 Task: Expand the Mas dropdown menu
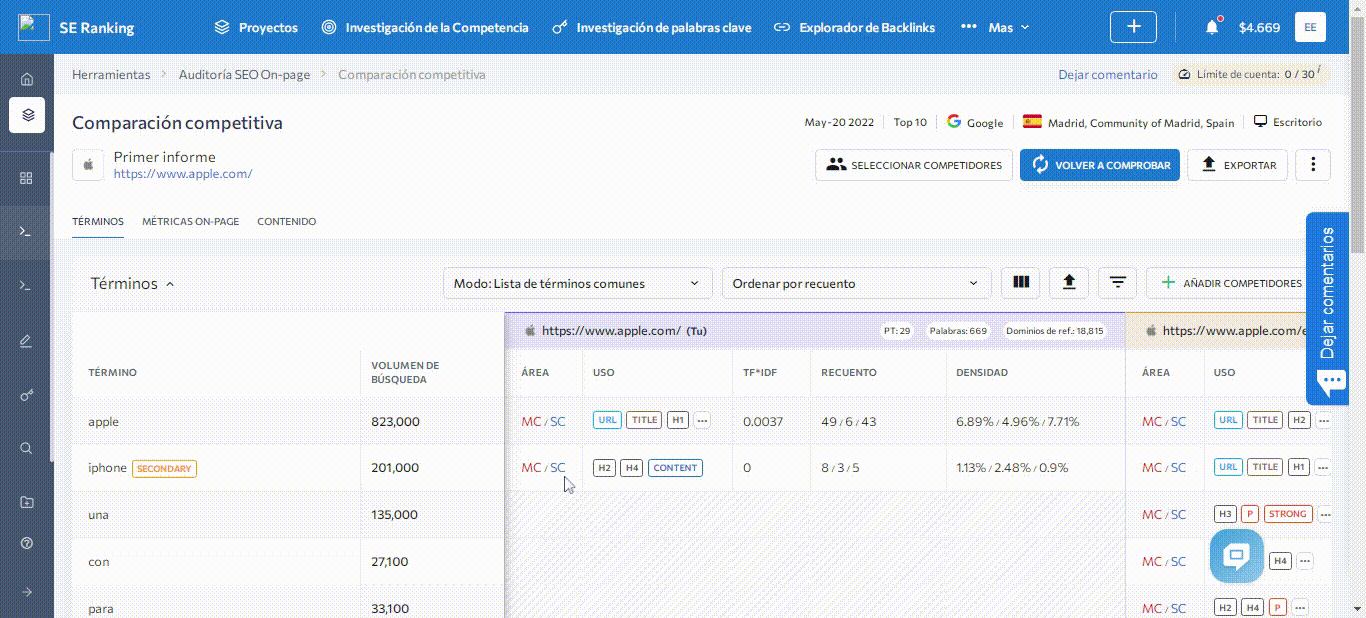point(995,27)
